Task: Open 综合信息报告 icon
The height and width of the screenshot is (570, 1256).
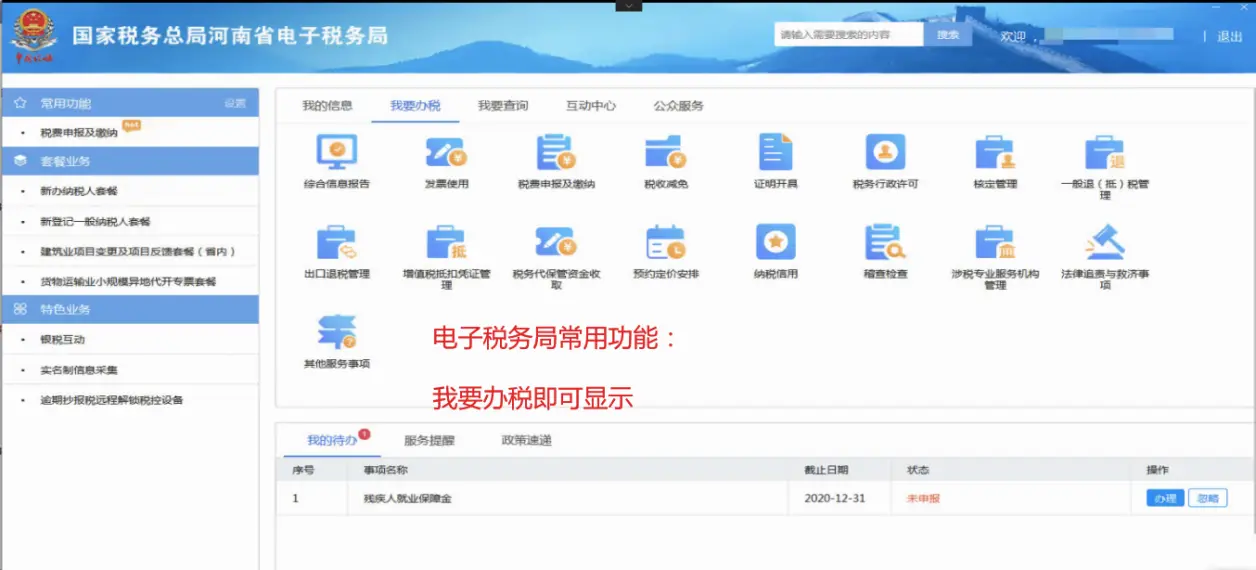Action: [x=337, y=152]
